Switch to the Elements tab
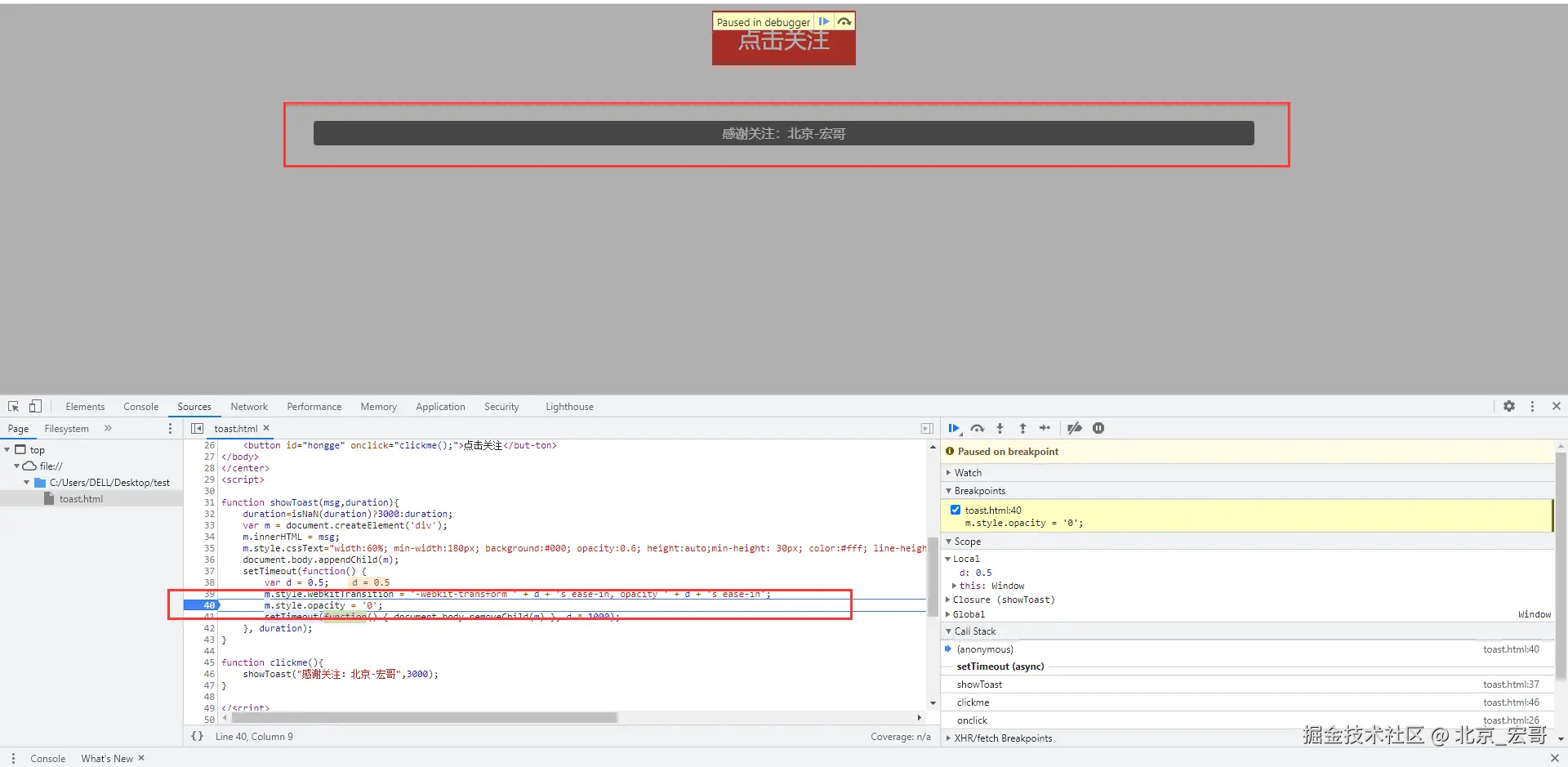Screen dimensions: 1568x767 tap(85, 406)
